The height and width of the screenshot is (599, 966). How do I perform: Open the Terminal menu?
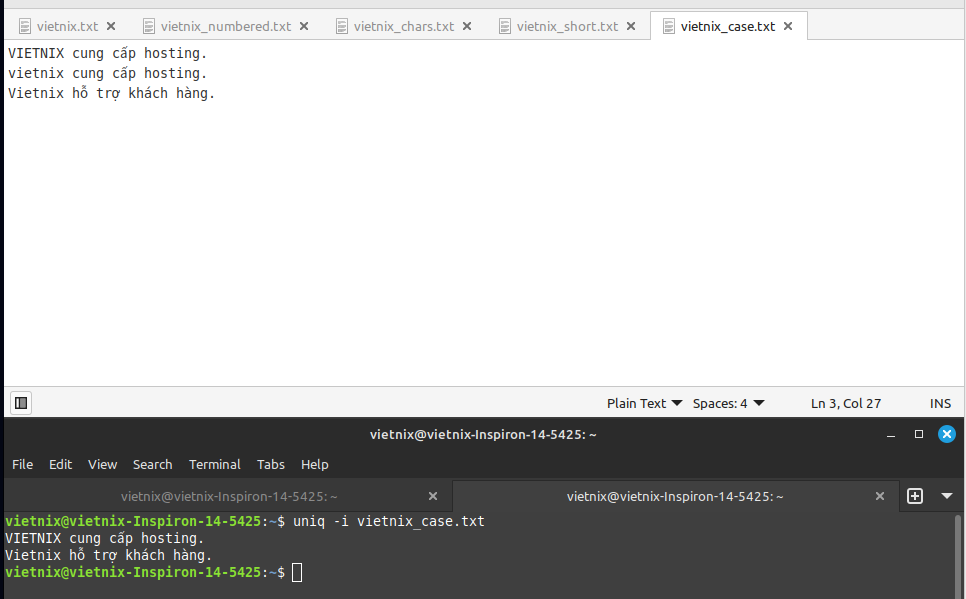pyautogui.click(x=215, y=464)
